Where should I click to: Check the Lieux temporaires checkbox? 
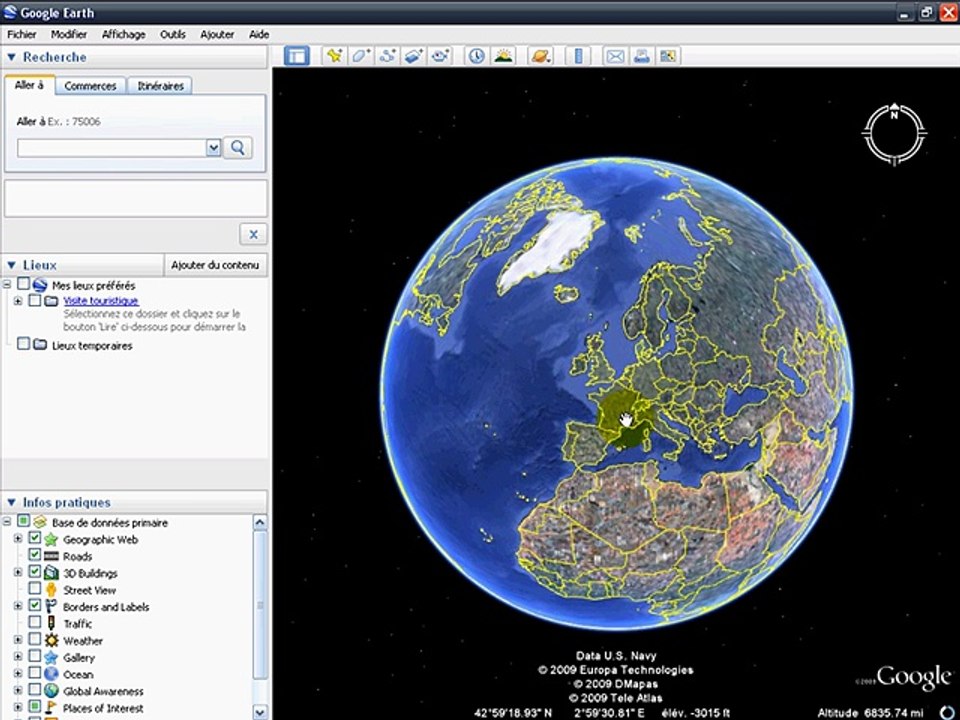(23, 343)
